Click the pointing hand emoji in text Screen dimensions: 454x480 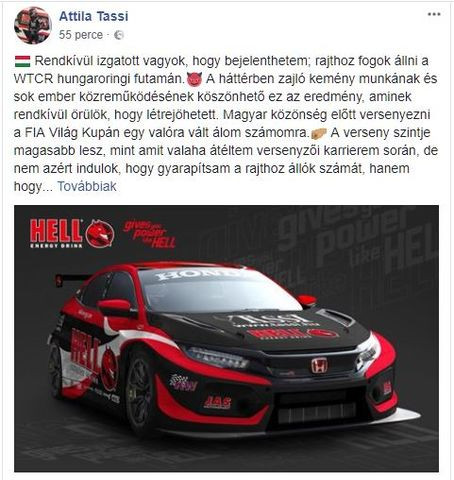pos(318,133)
